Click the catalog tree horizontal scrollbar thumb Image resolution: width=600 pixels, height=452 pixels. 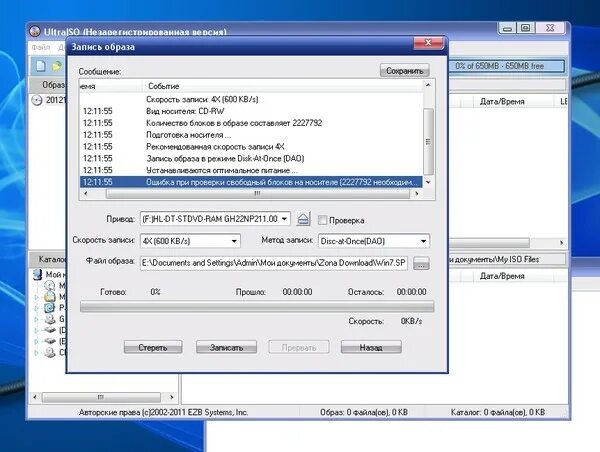[x=101, y=397]
